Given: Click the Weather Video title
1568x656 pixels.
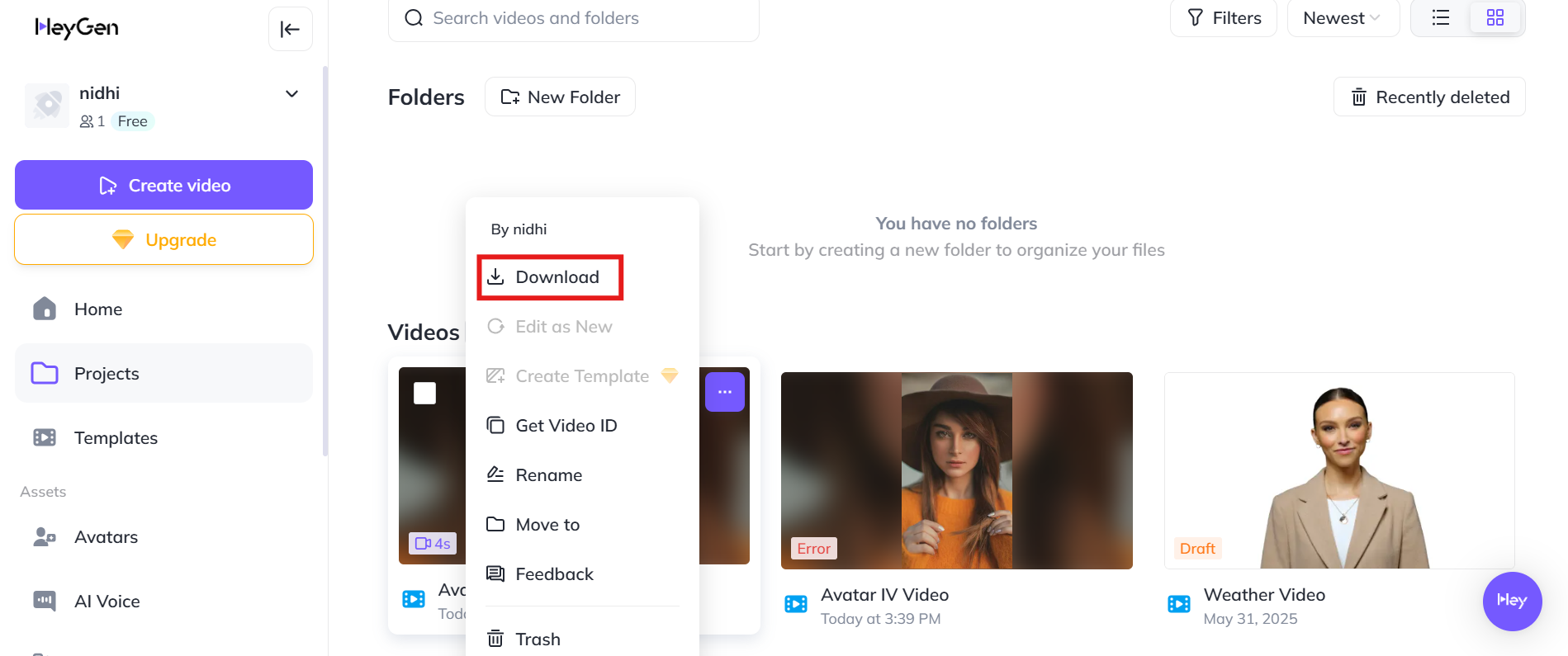Looking at the screenshot, I should [x=1264, y=595].
